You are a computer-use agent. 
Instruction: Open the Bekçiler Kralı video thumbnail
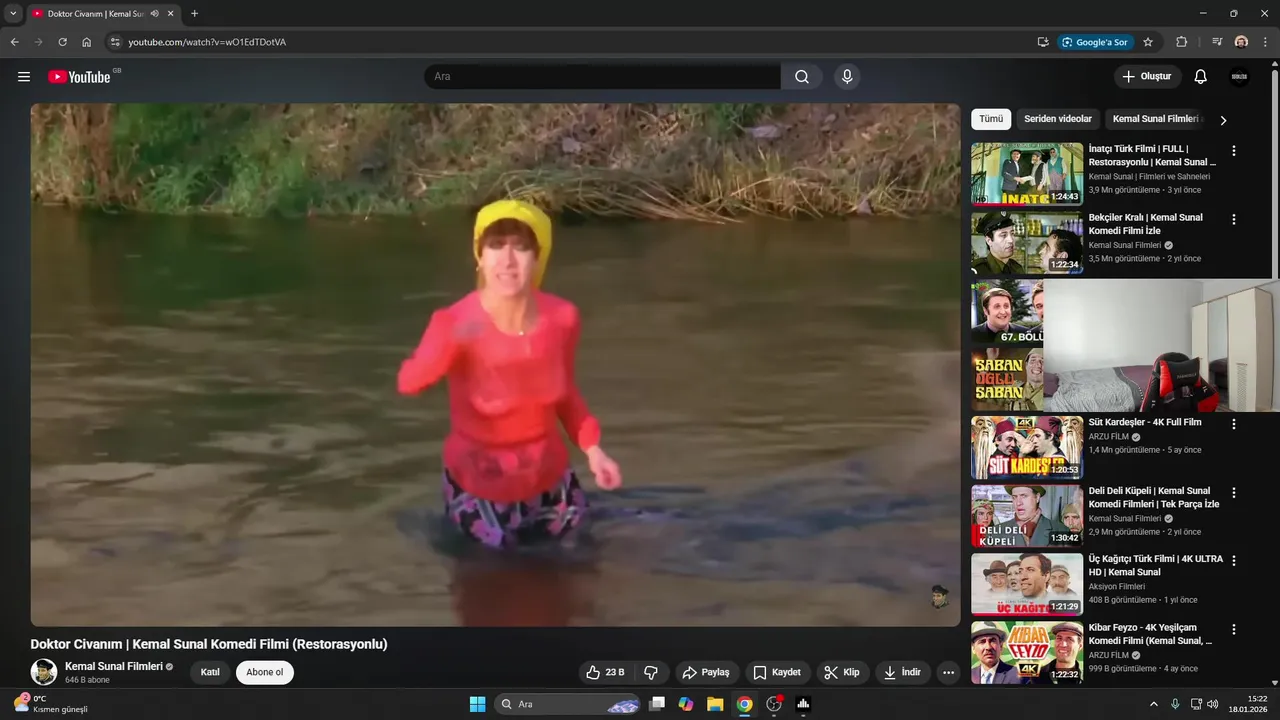[1027, 243]
